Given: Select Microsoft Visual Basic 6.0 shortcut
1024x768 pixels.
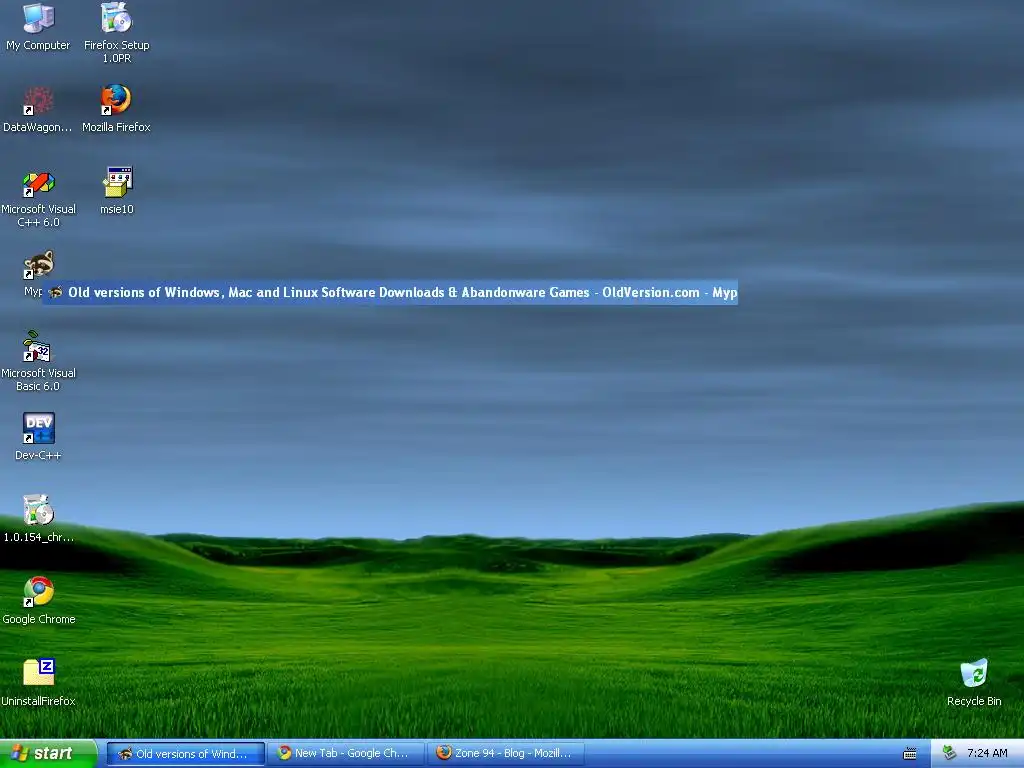Looking at the screenshot, I should coord(38,361).
